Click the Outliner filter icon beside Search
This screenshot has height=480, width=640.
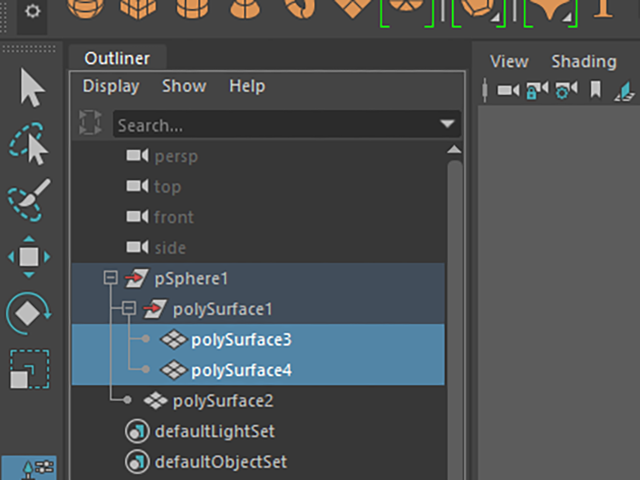pyautogui.click(x=90, y=122)
